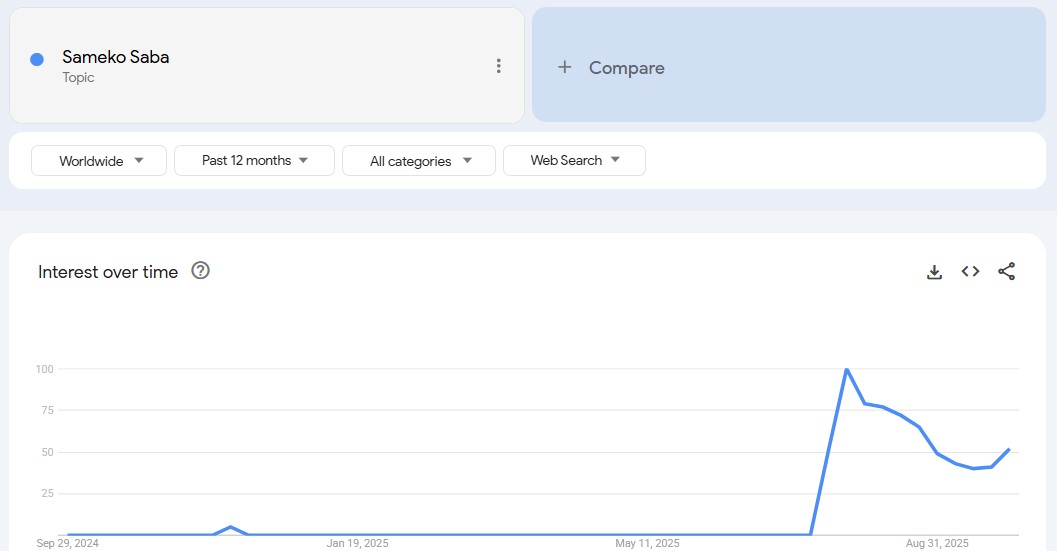
Task: Click the Jan 19, 2025 axis label
Action: tap(357, 543)
